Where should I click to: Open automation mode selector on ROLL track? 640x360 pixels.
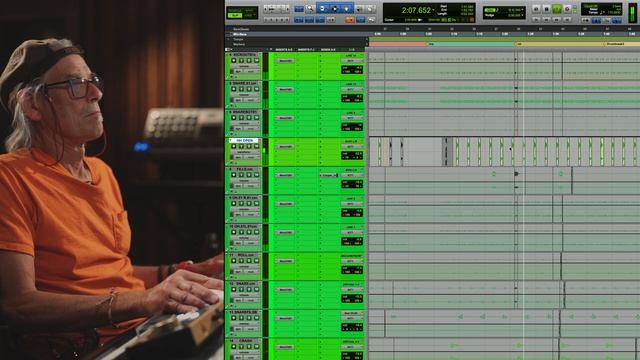tap(251, 271)
